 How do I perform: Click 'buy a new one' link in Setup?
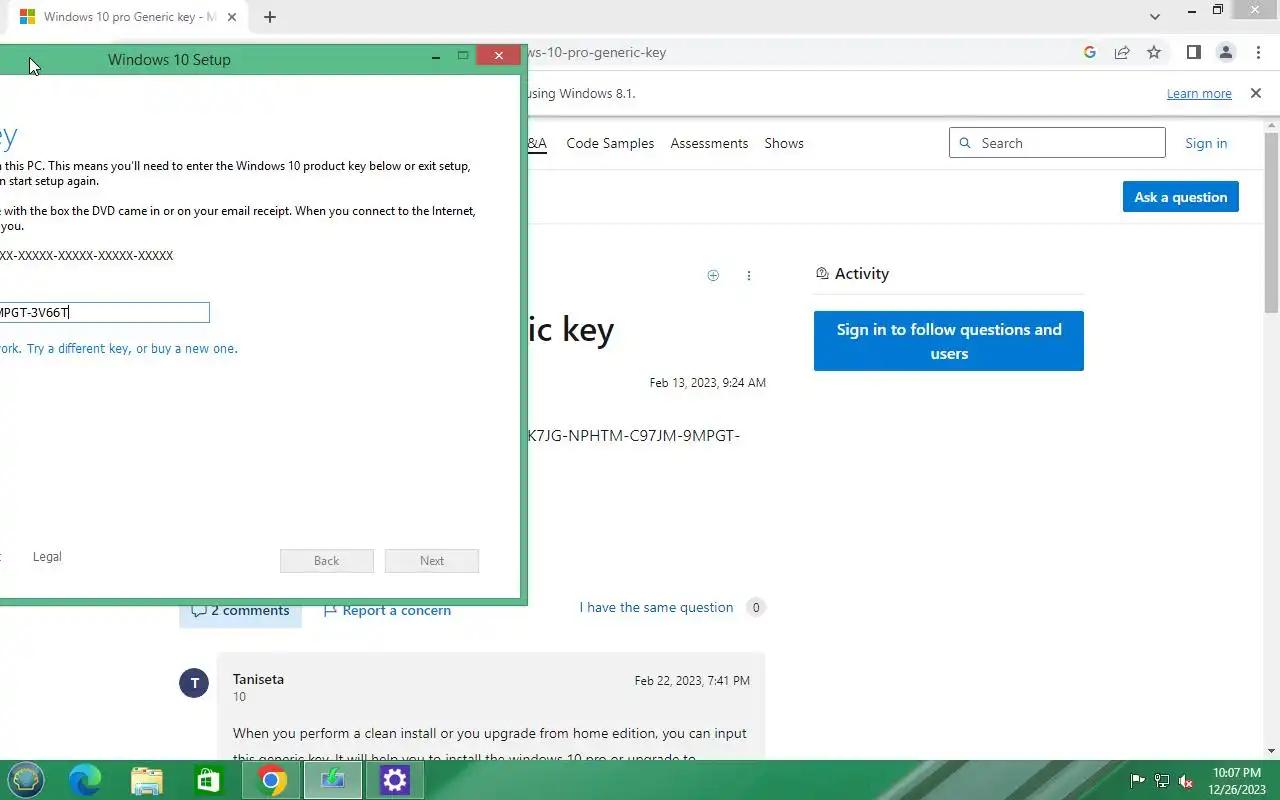pyautogui.click(x=194, y=349)
